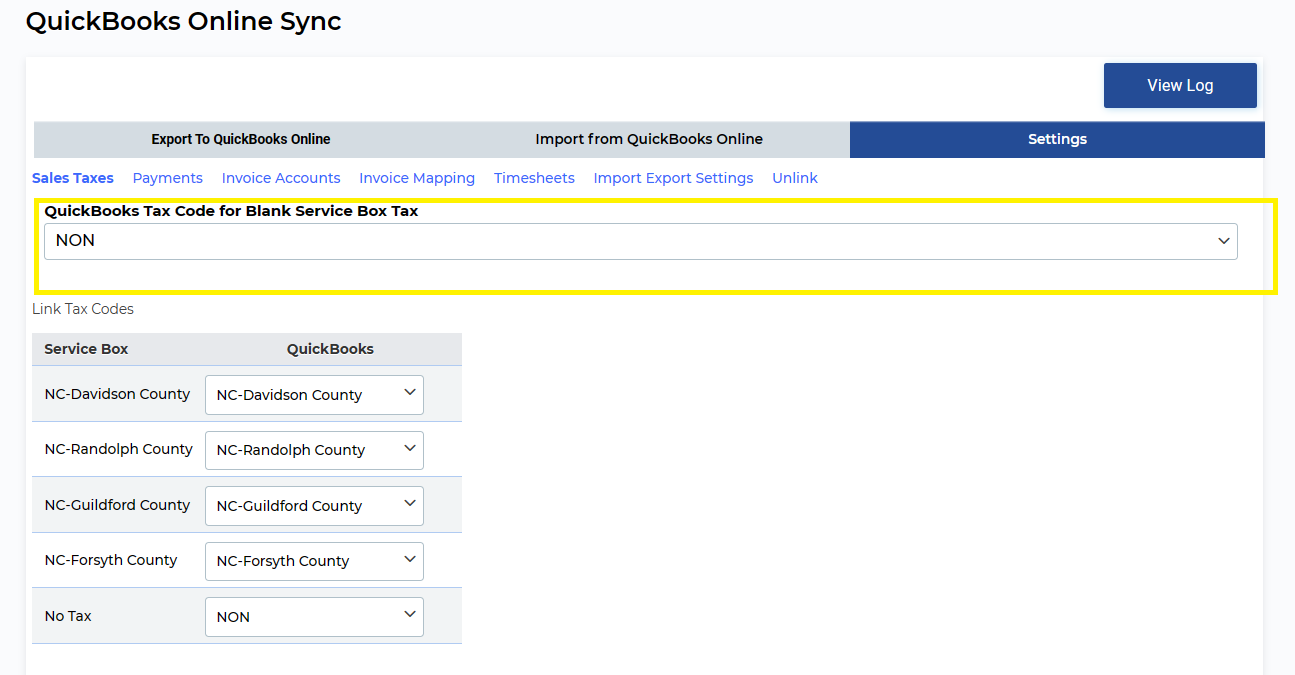The image size is (1295, 675).
Task: Open the View Log button
Action: point(1180,85)
